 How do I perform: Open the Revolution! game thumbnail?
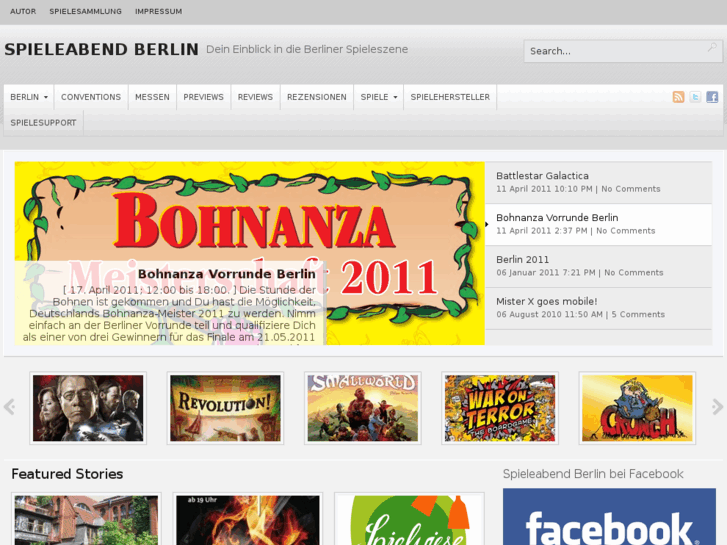[x=225, y=408]
